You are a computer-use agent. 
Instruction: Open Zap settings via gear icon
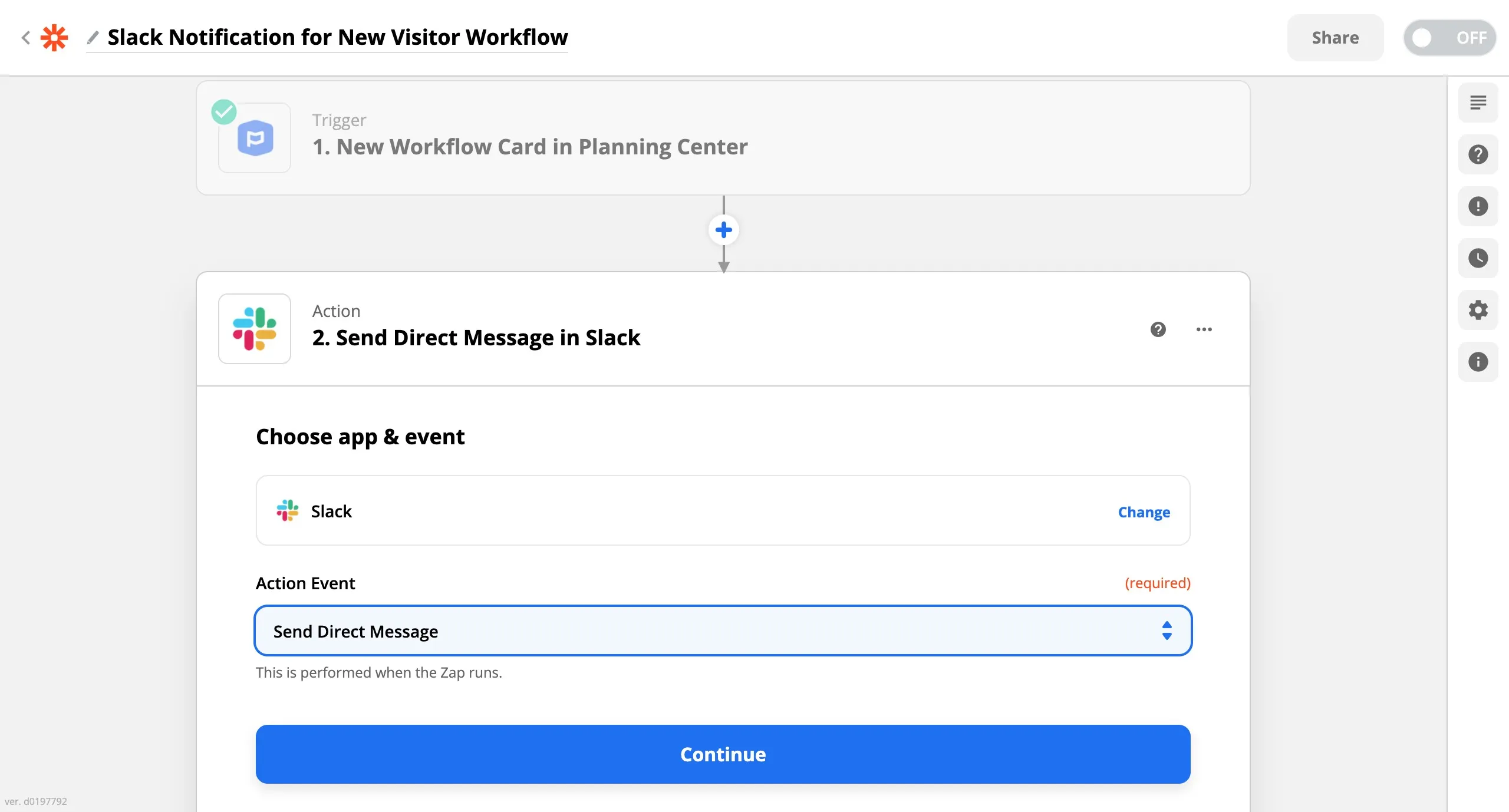point(1478,310)
